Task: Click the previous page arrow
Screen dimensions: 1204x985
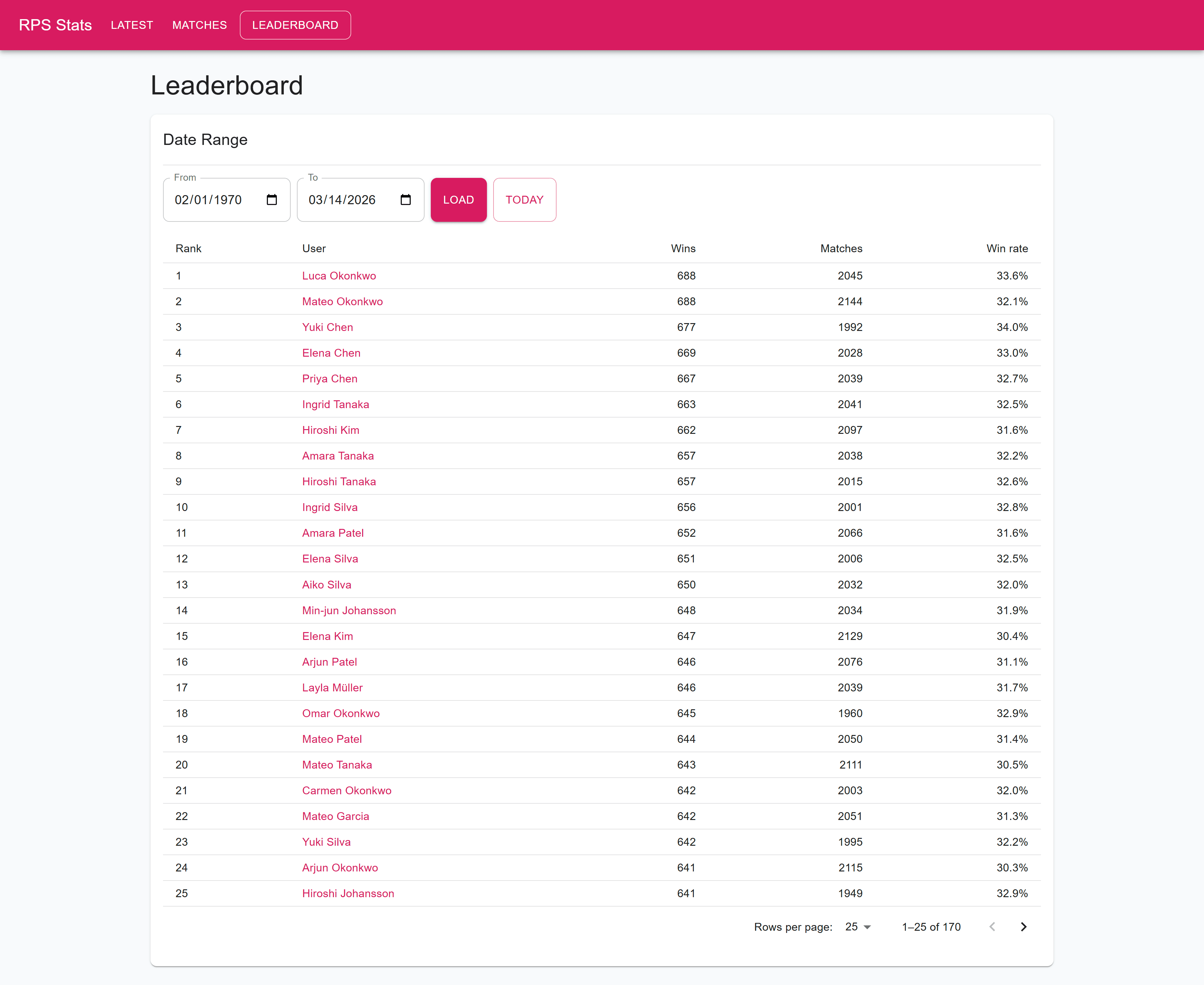Action: coord(992,927)
